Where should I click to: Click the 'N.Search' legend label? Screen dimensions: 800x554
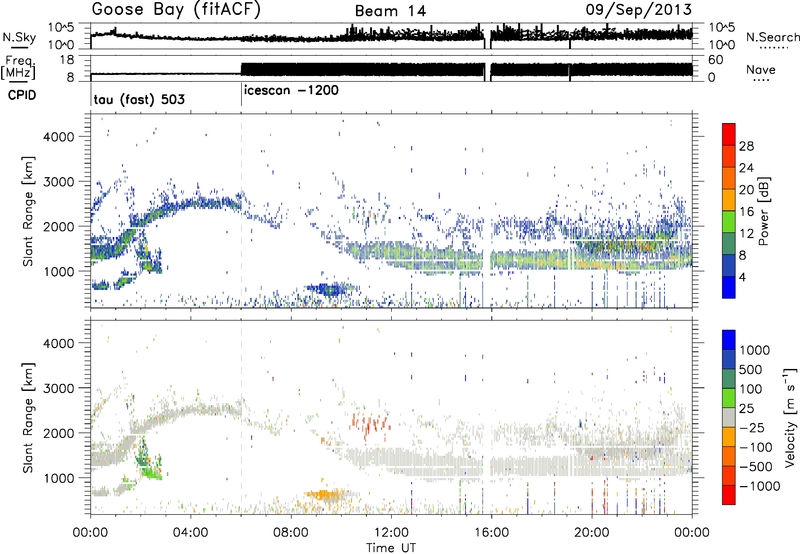coord(772,37)
